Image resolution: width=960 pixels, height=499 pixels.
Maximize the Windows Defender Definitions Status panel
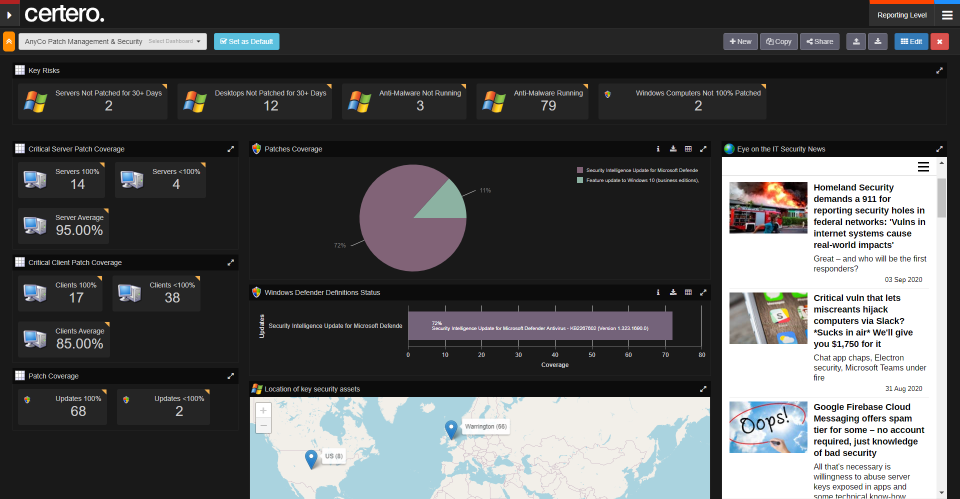[703, 292]
